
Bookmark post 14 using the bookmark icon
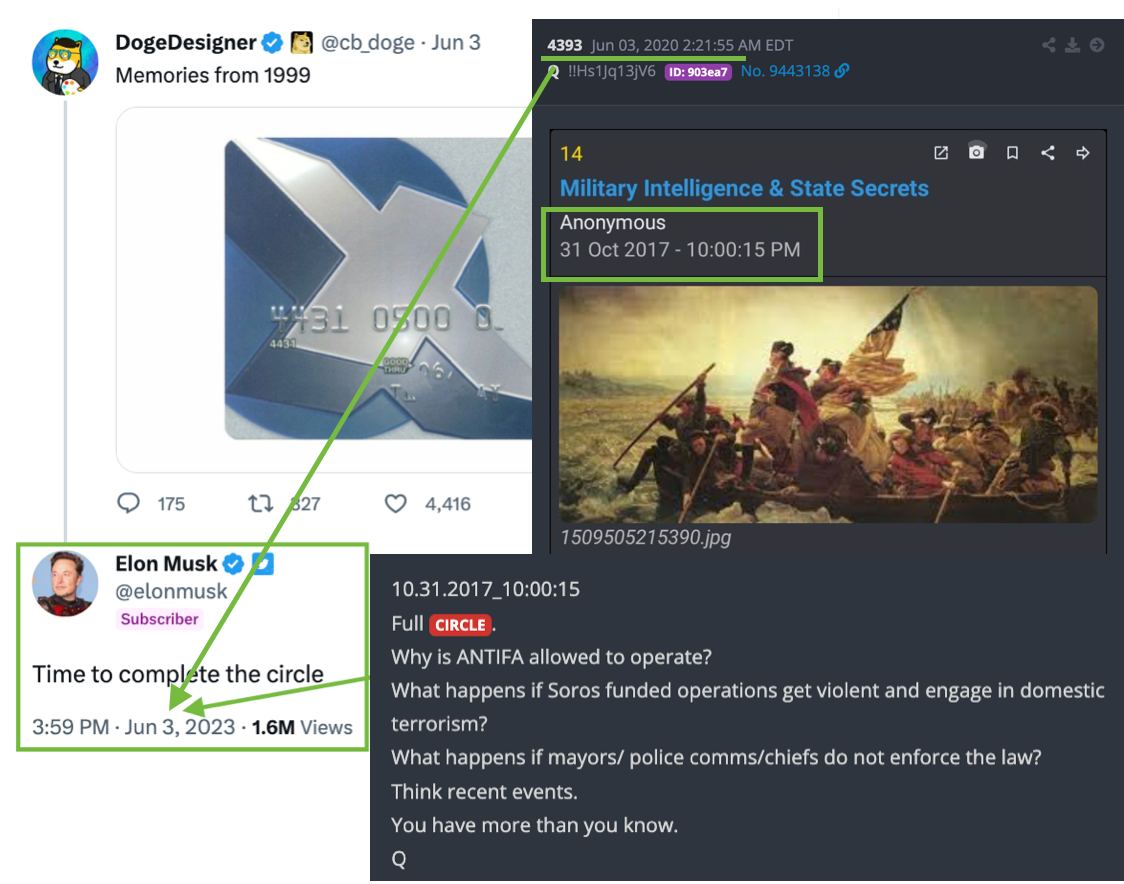pyautogui.click(x=1012, y=153)
